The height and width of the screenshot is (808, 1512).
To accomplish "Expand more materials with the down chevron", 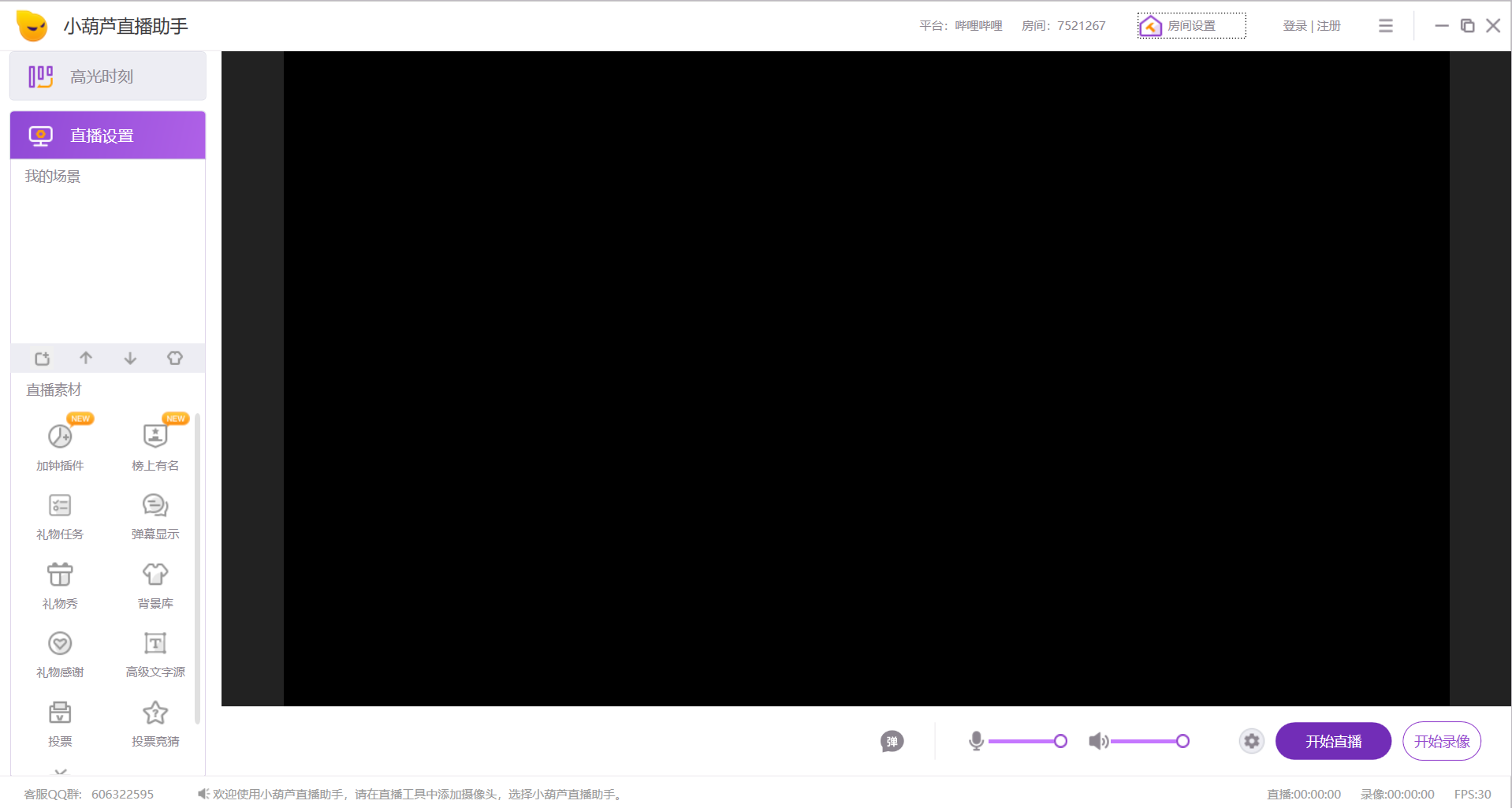I will pos(61,771).
